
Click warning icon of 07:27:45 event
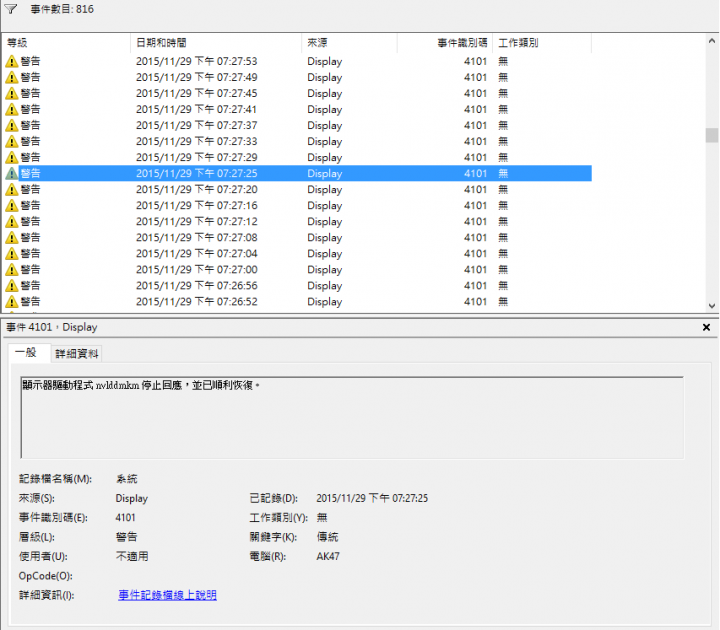pos(11,93)
